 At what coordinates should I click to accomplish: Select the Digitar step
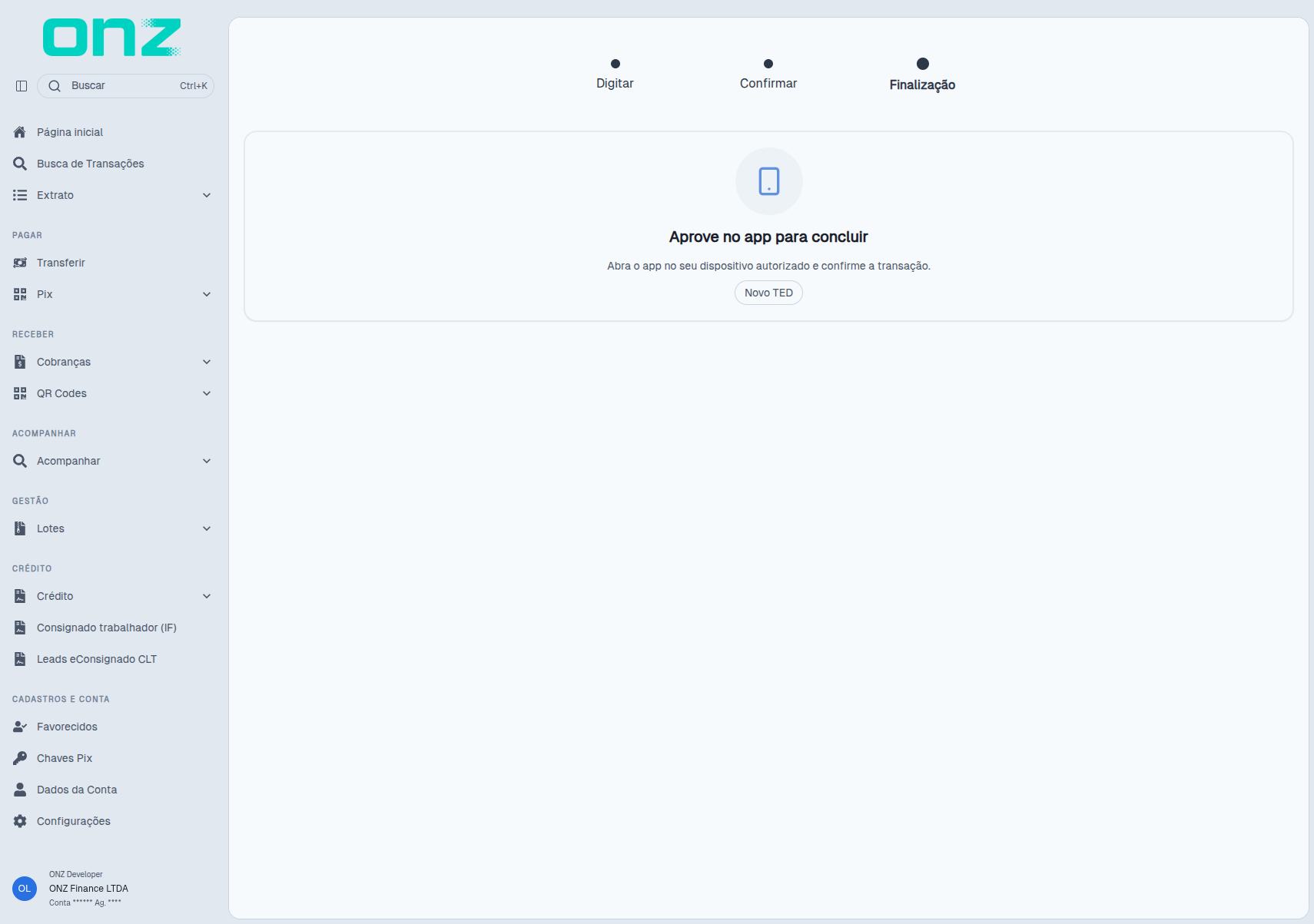(x=615, y=75)
